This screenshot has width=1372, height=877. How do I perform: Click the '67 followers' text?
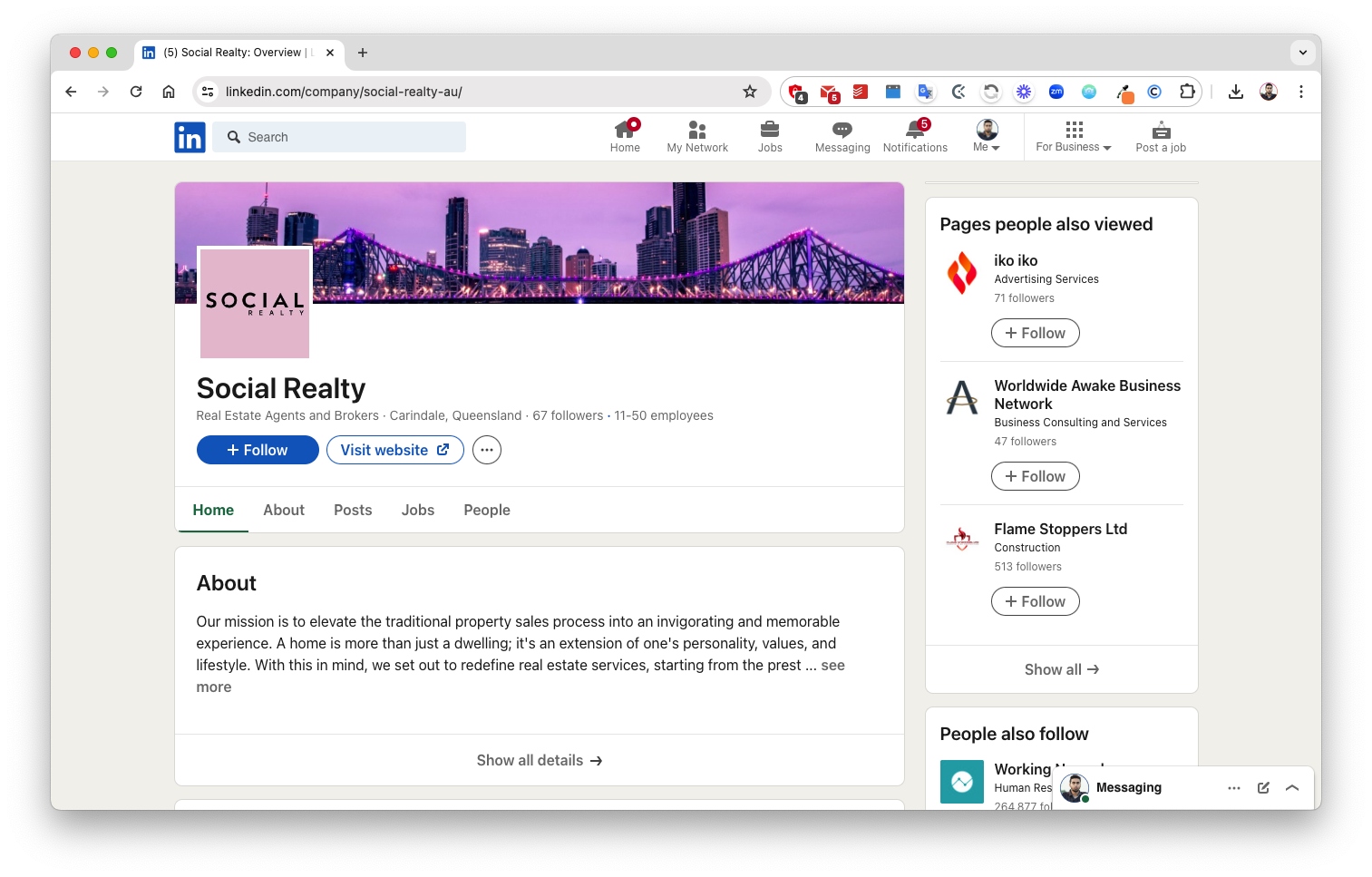568,415
